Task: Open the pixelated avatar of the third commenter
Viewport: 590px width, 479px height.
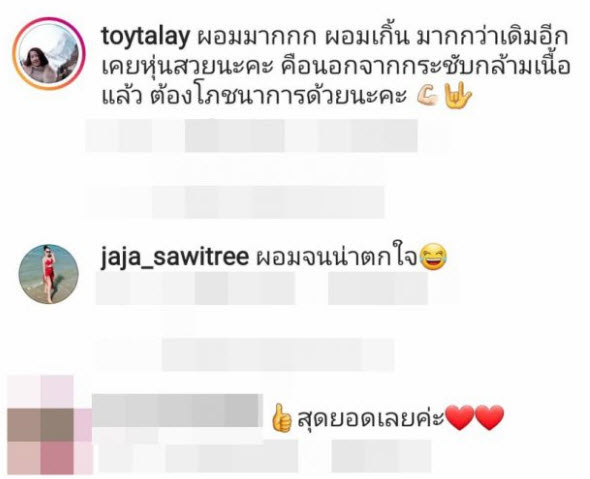Action: point(50,425)
